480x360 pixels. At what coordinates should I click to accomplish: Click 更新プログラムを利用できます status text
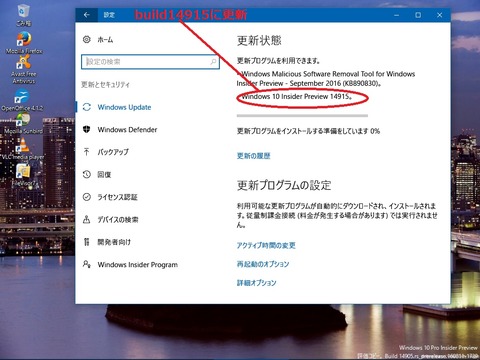click(278, 60)
